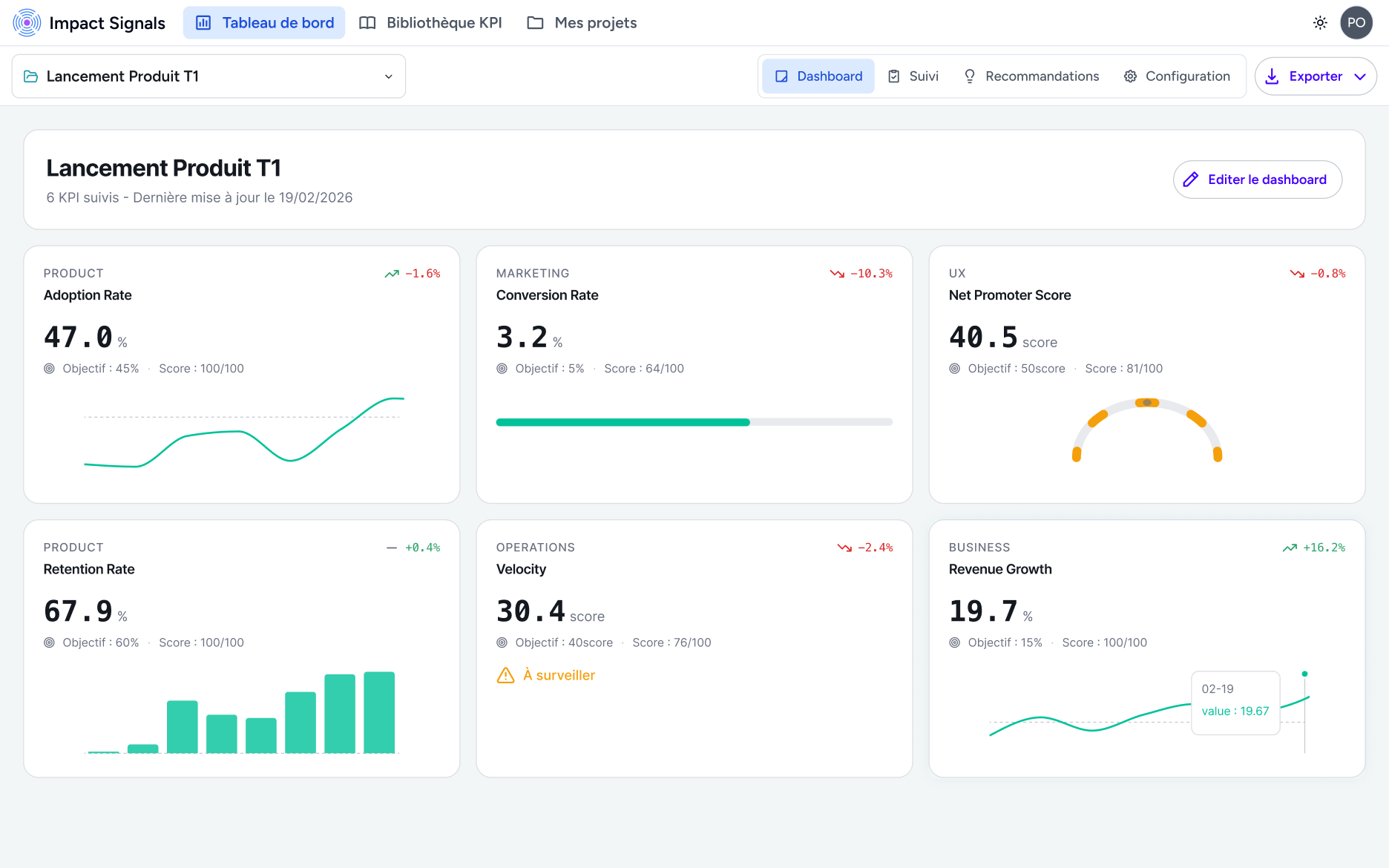1389x868 pixels.
Task: Click the Impact Signals logo icon
Action: [27, 22]
